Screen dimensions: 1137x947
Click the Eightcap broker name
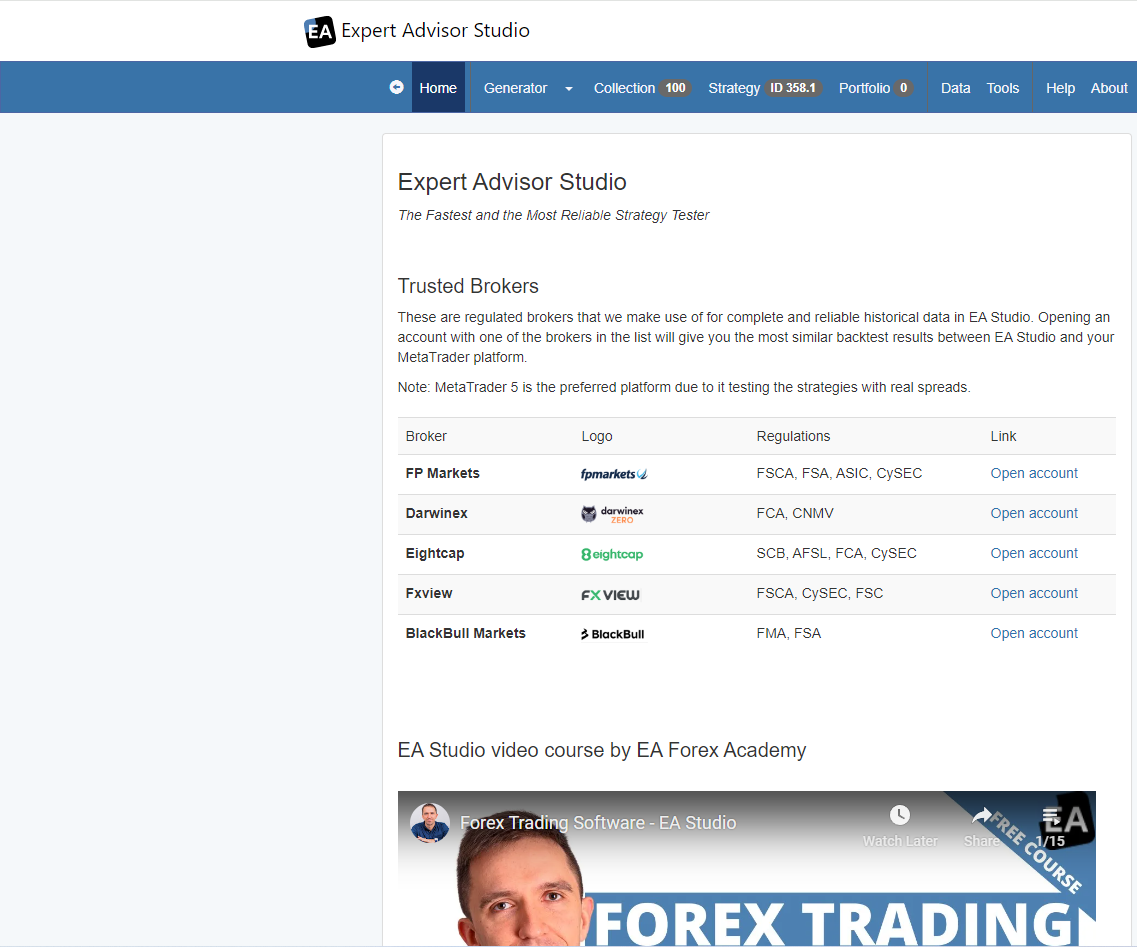pos(435,553)
